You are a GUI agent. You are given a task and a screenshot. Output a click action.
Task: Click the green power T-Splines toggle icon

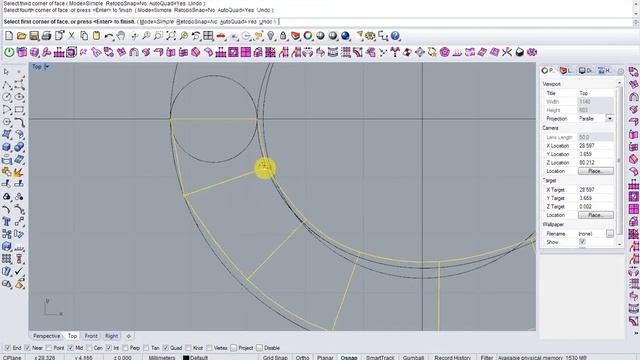[9, 52]
